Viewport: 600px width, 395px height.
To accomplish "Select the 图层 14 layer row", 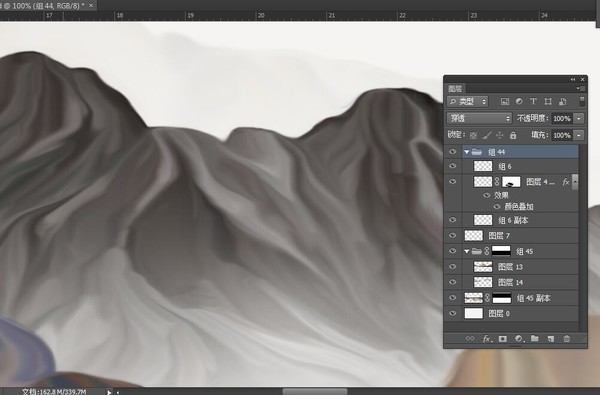I will [520, 282].
